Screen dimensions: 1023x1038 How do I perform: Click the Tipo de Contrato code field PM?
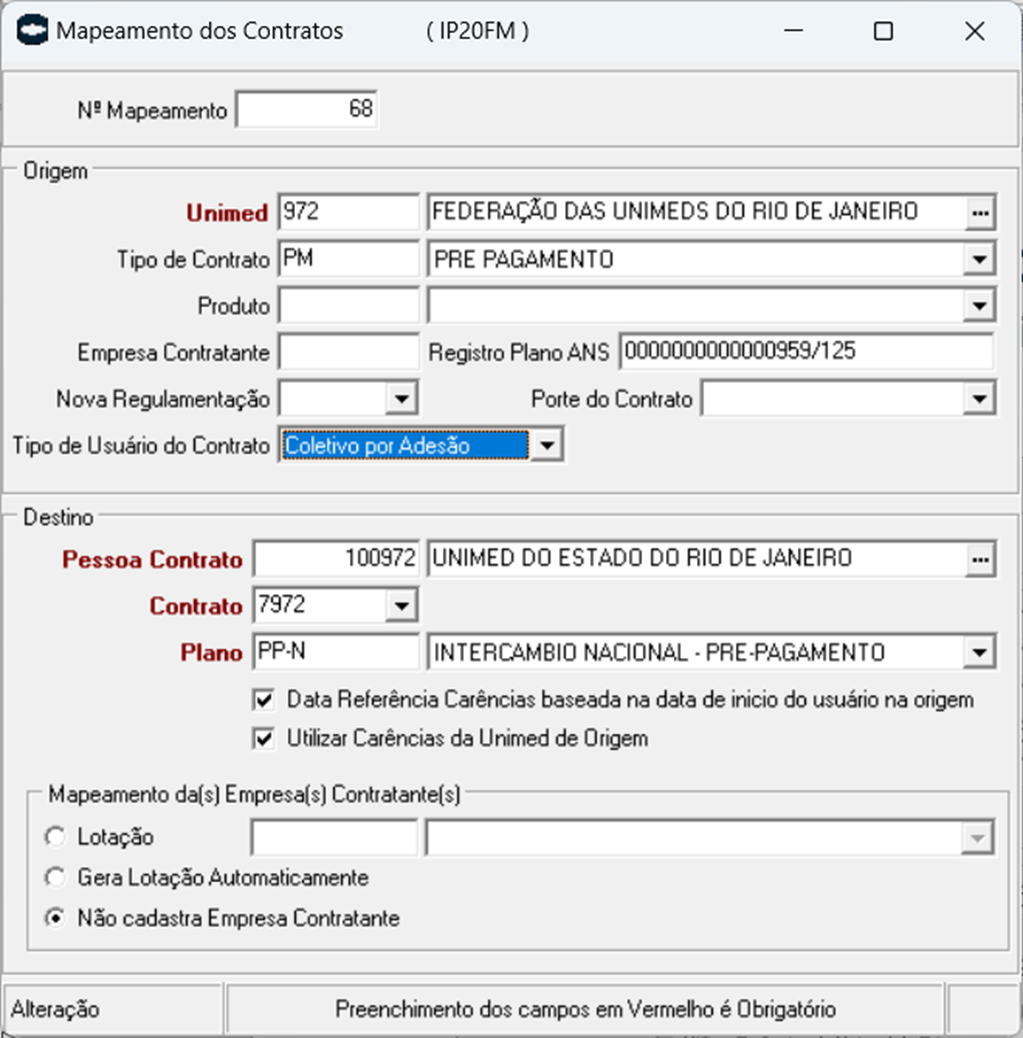pyautogui.click(x=349, y=258)
